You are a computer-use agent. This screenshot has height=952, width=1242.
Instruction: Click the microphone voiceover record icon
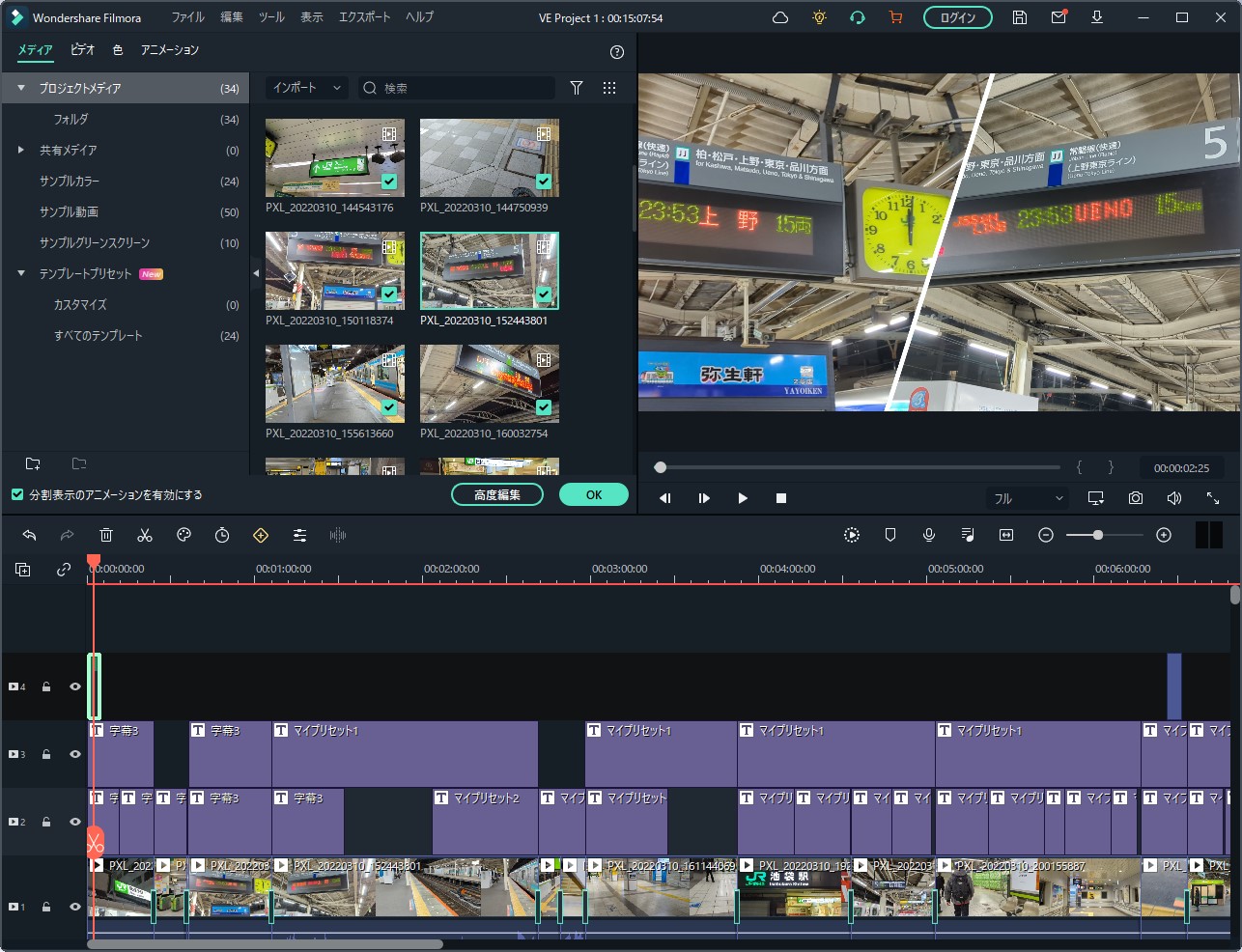click(x=929, y=535)
